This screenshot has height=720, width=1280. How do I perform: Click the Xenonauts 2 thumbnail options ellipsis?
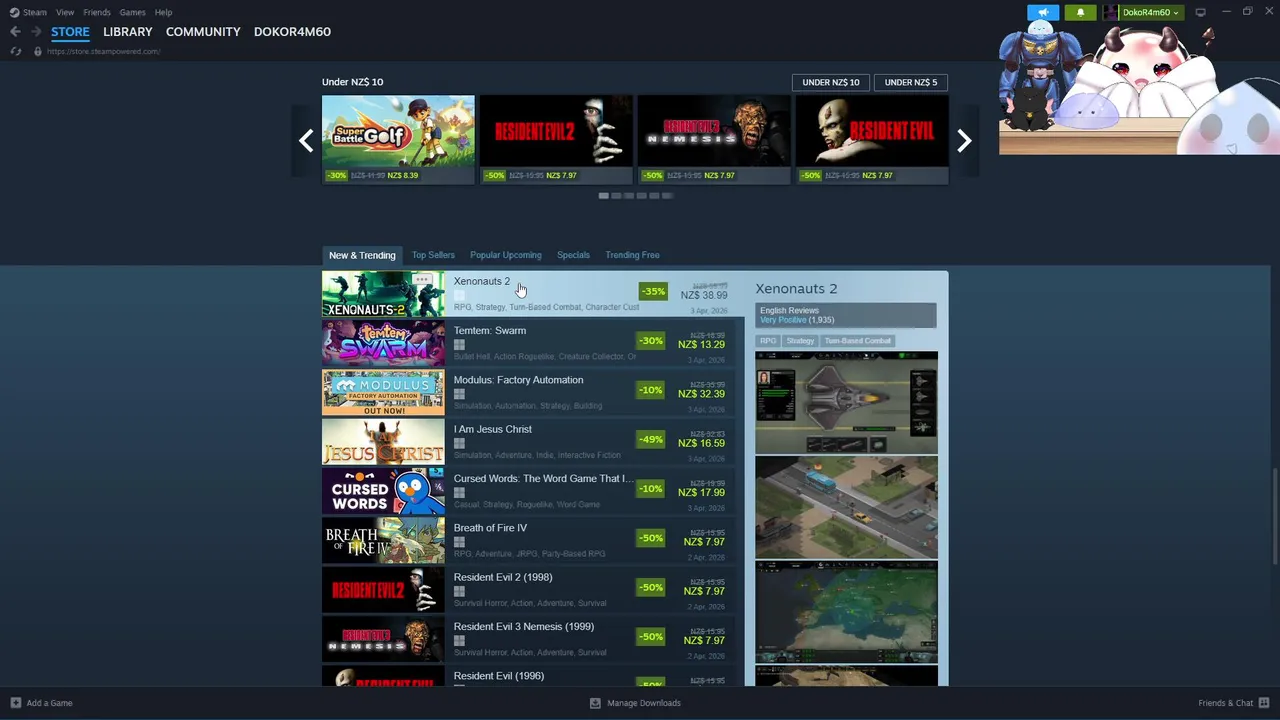pyautogui.click(x=422, y=280)
